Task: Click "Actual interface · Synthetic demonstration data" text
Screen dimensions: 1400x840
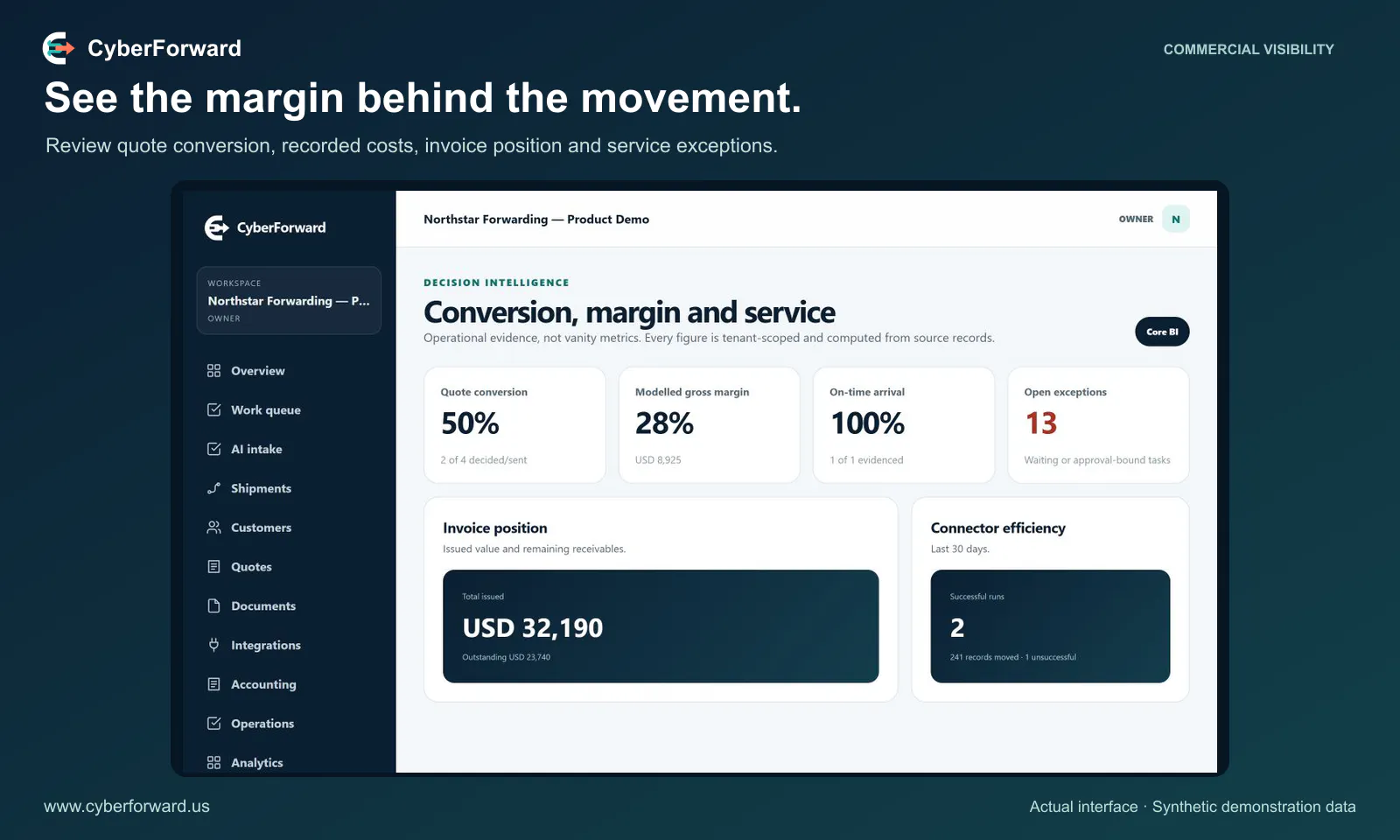Action: point(1193,807)
